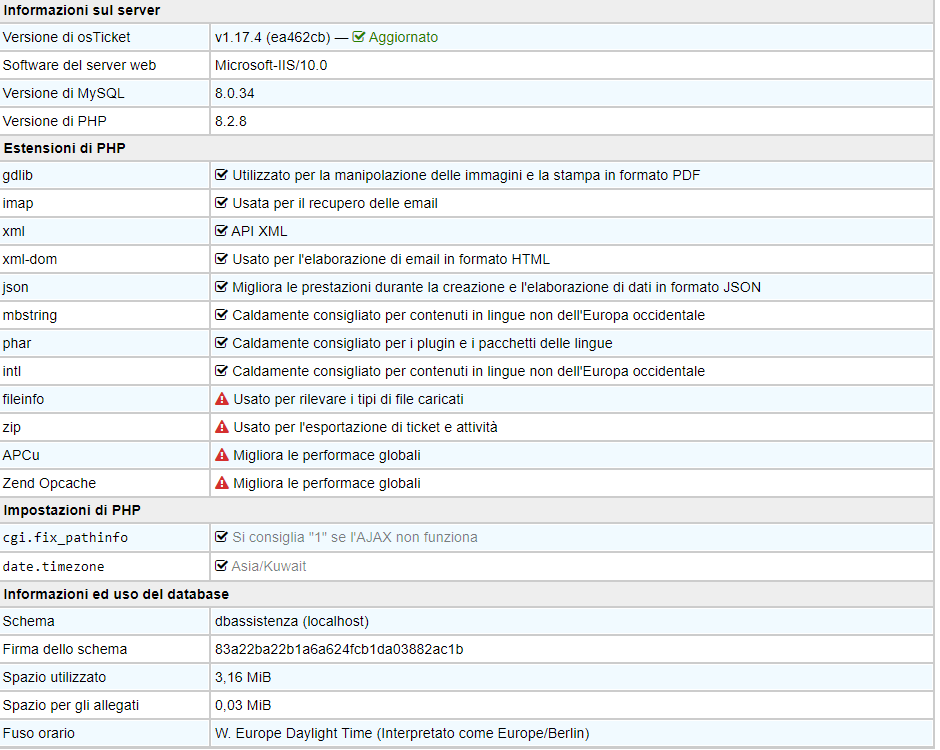Click the Fuso orario label
The image size is (940, 750).
click(x=38, y=733)
